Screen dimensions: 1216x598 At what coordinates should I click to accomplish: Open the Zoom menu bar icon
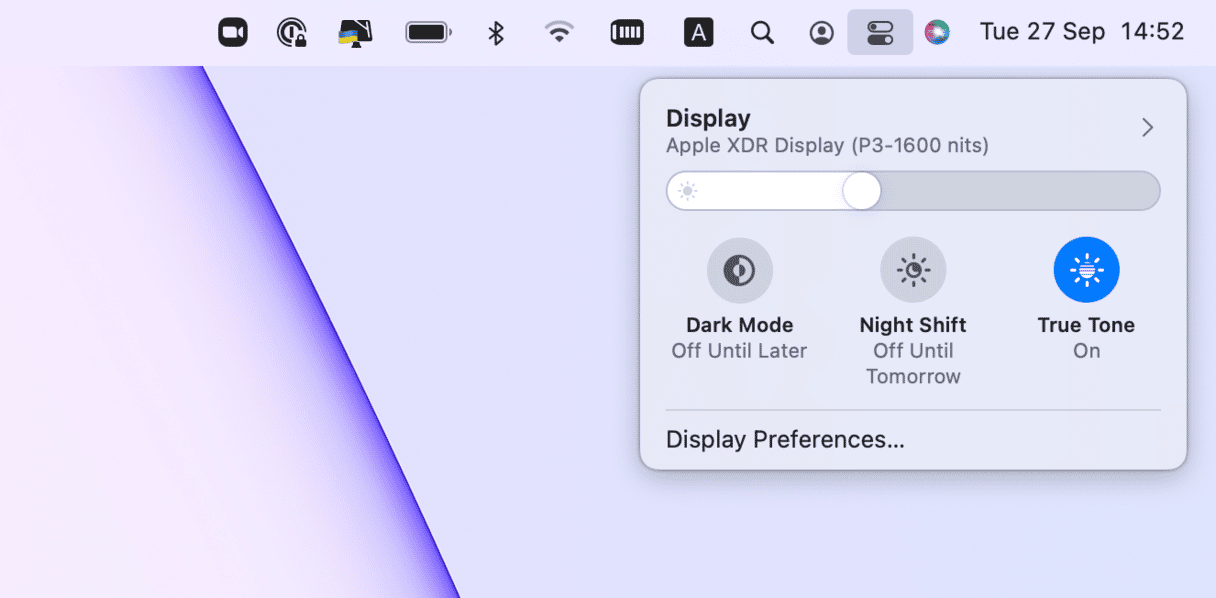[x=233, y=32]
